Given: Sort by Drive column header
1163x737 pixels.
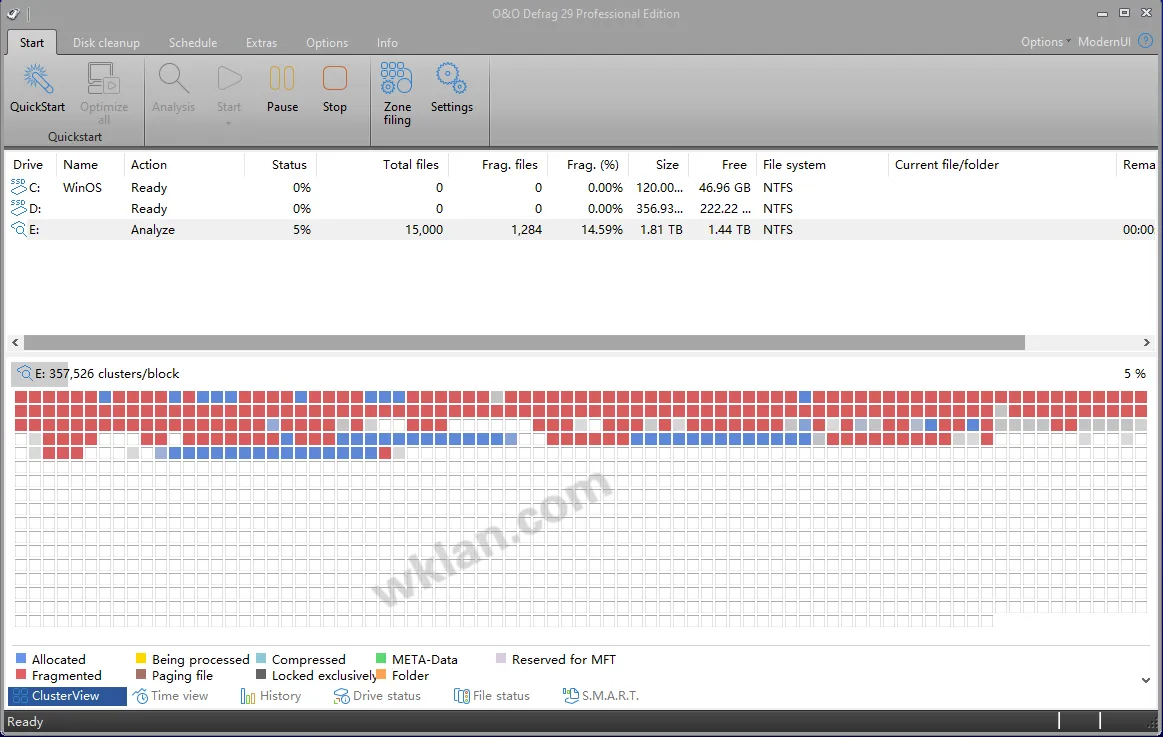Looking at the screenshot, I should [28, 165].
